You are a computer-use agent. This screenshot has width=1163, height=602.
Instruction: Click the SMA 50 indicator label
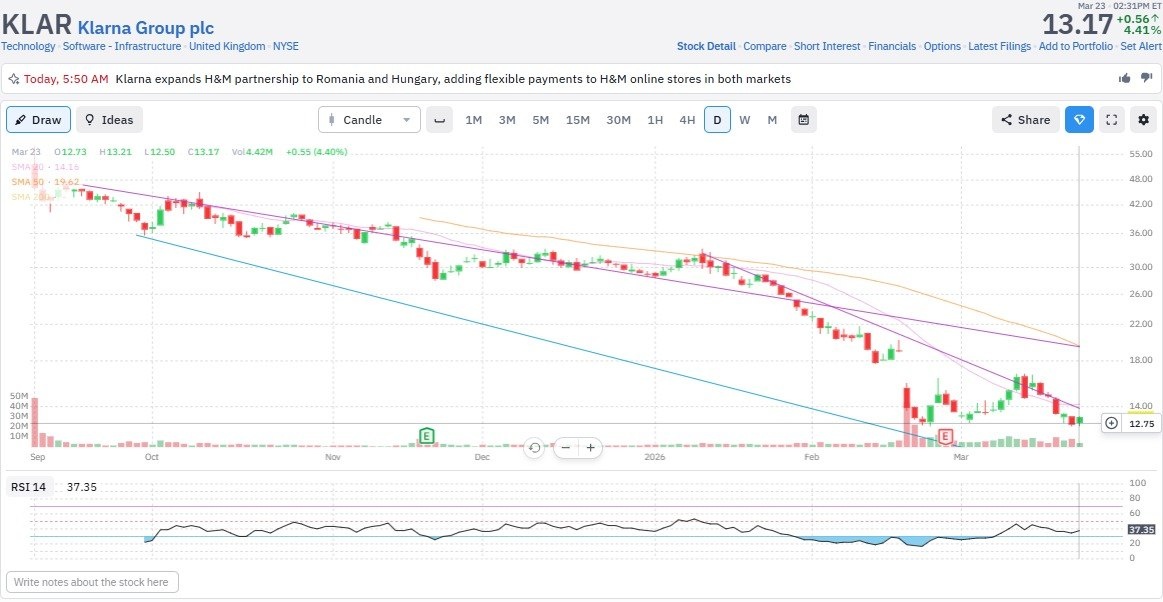coord(45,182)
